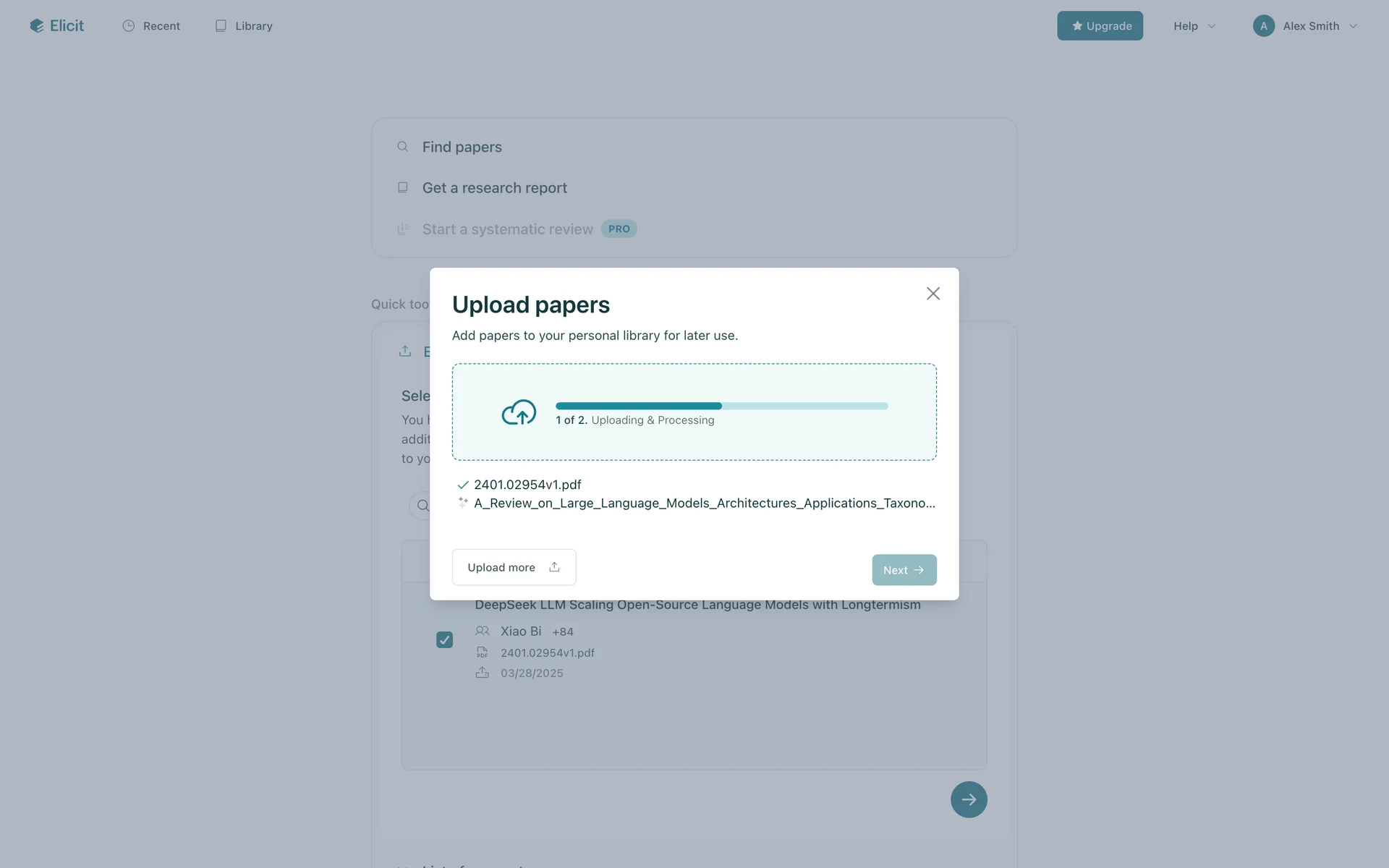Click the Alex Smith avatar icon
Viewport: 1389px width, 868px height.
(x=1263, y=26)
